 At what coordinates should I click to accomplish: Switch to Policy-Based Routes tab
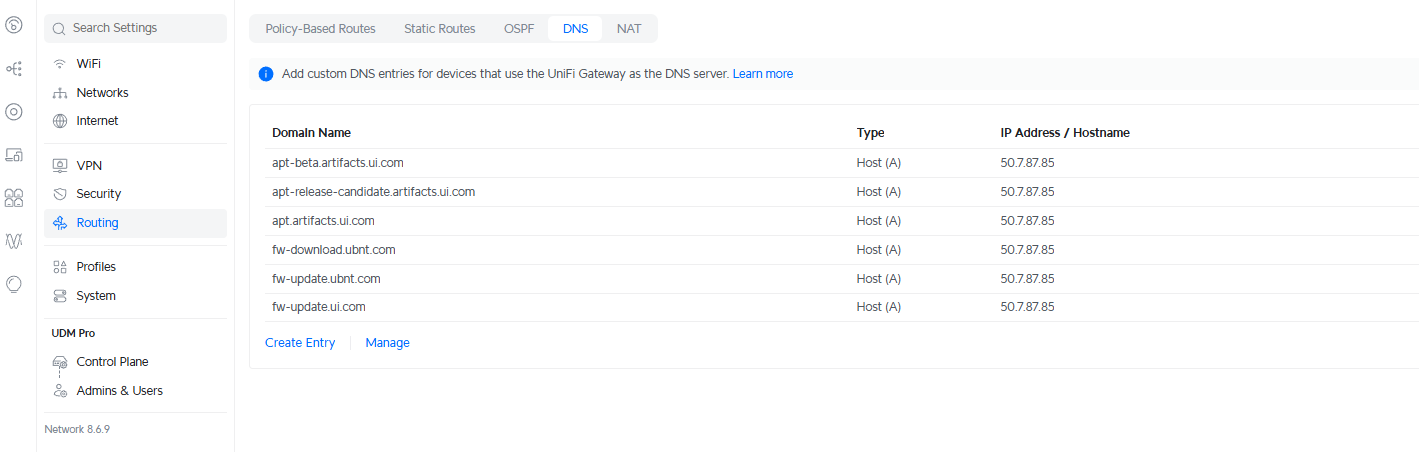pos(320,29)
